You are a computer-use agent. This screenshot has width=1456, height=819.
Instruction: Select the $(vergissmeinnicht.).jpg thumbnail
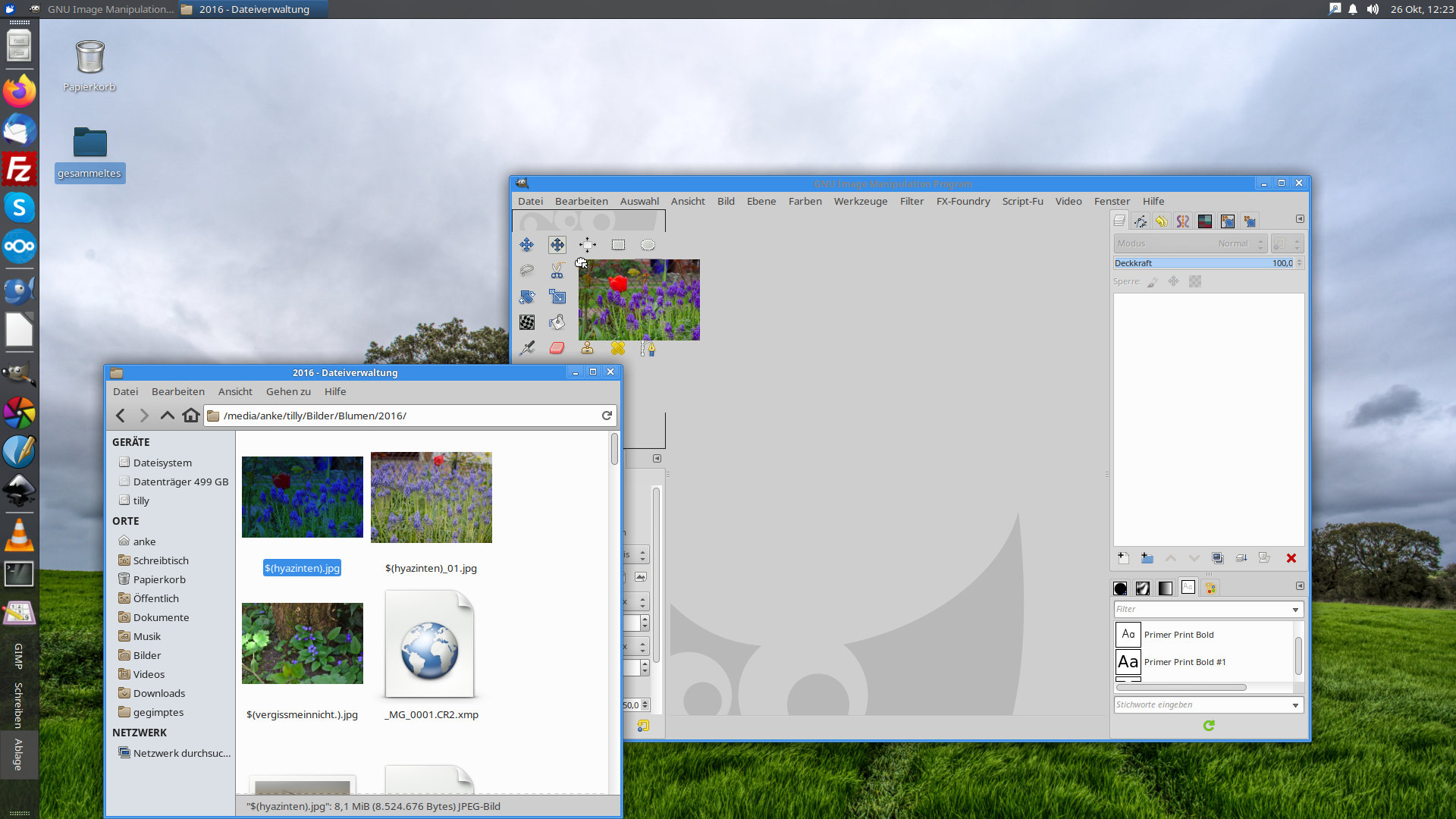click(x=302, y=644)
